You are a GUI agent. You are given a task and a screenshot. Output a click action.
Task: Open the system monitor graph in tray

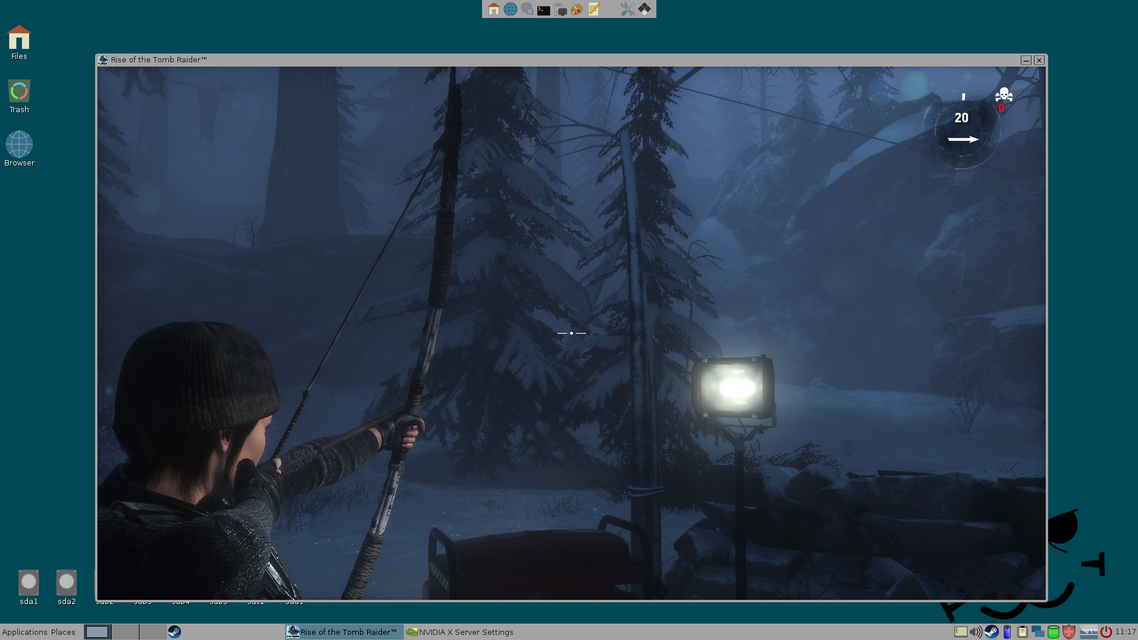pyautogui.click(x=1089, y=632)
